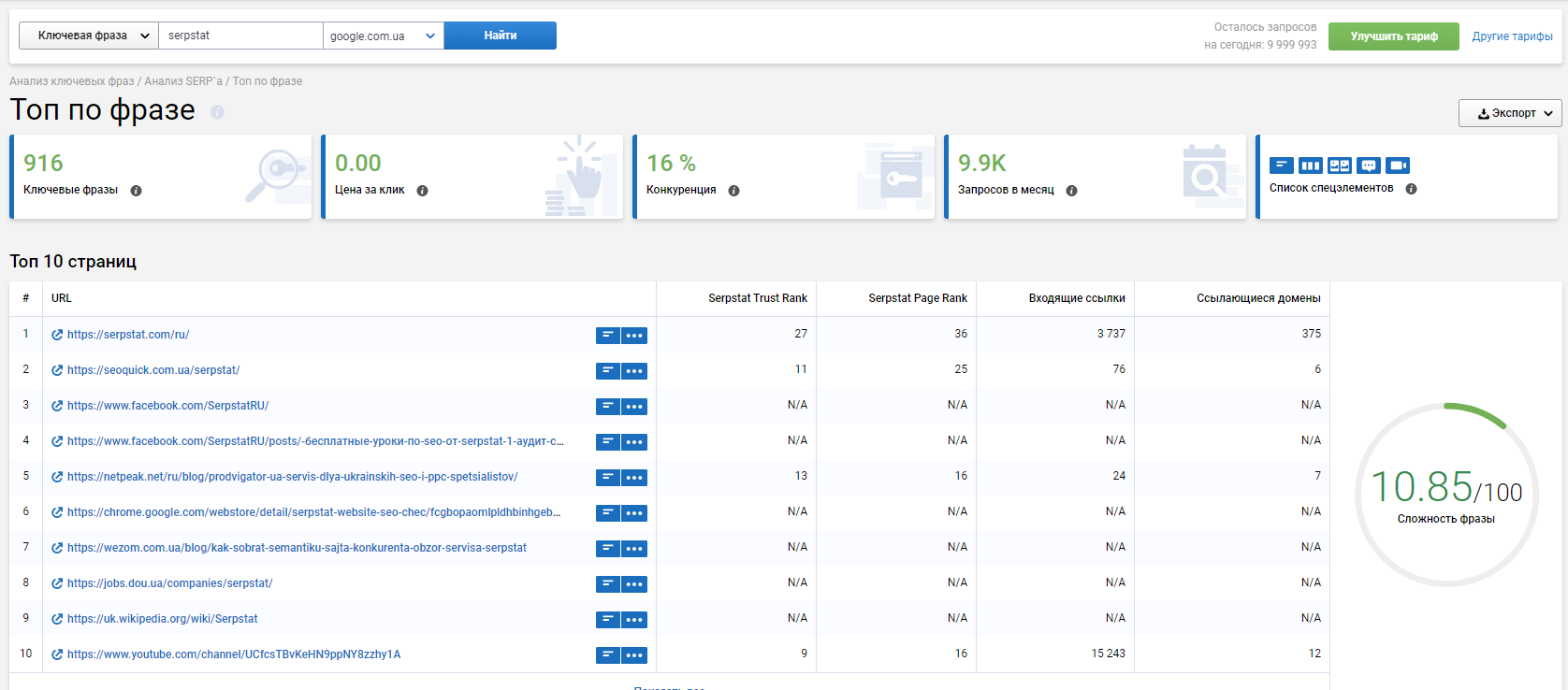Open the Ключевая фраза search type dropdown
1568x690 pixels.
click(89, 36)
